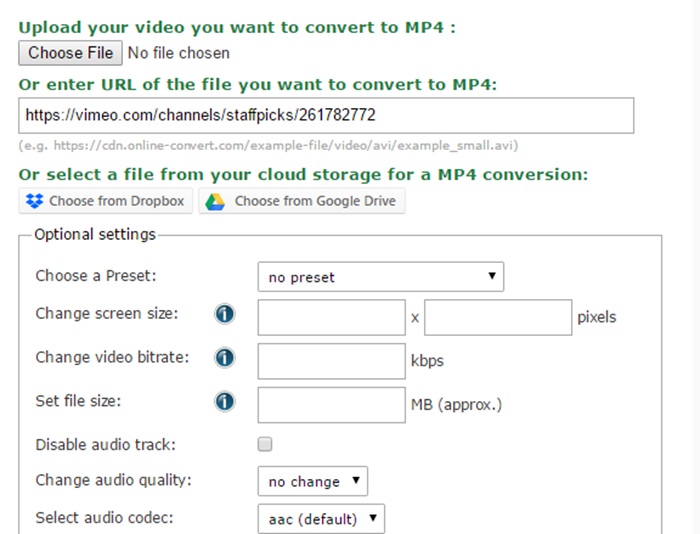Open the Change audio quality dropdown

click(x=312, y=481)
